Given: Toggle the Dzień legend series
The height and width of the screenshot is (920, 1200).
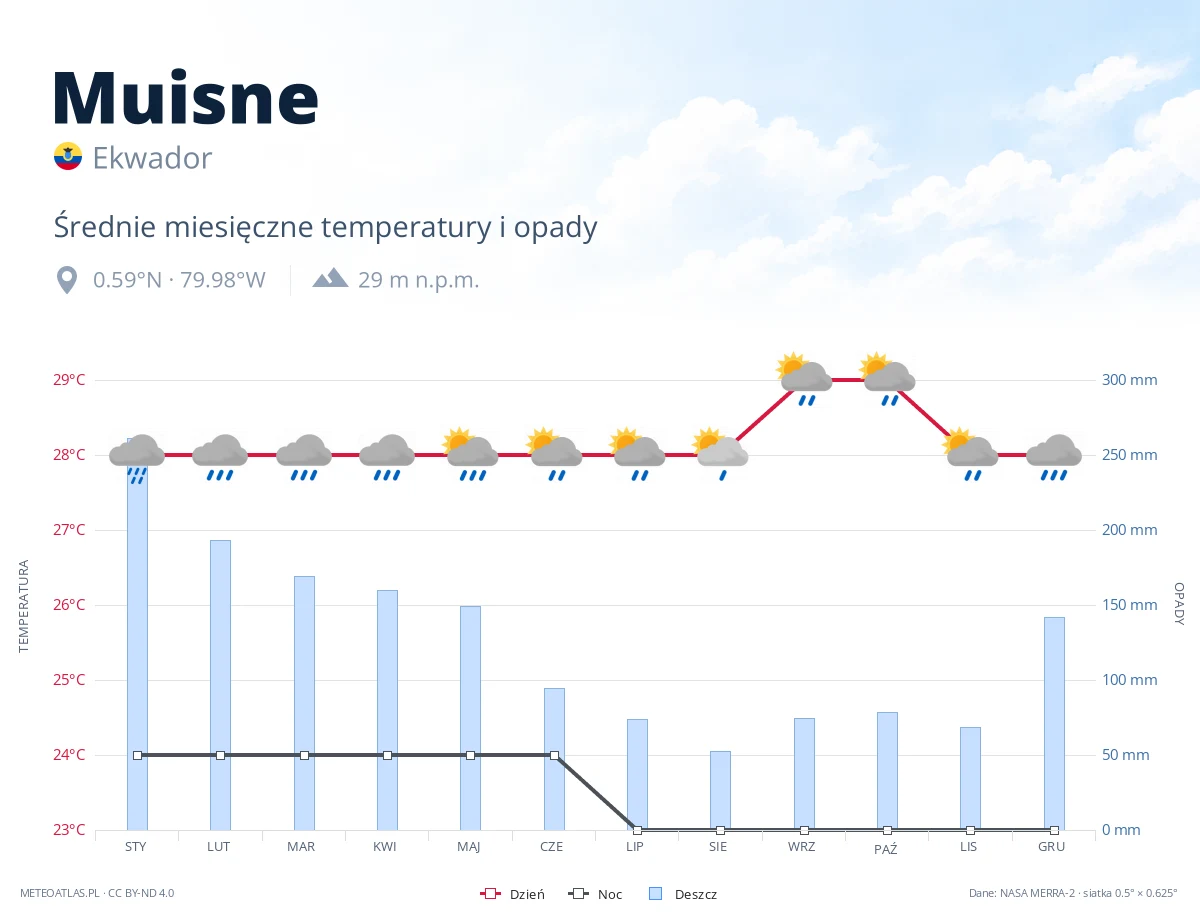Looking at the screenshot, I should [x=513, y=894].
